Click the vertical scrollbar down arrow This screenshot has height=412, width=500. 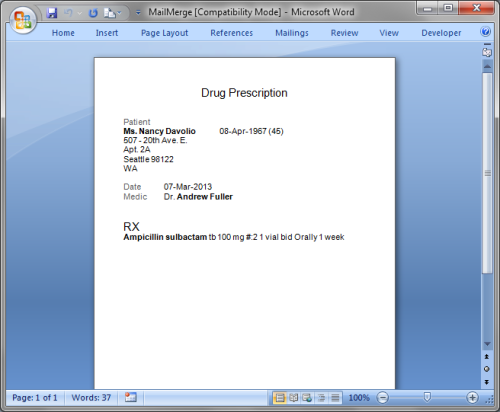click(487, 344)
